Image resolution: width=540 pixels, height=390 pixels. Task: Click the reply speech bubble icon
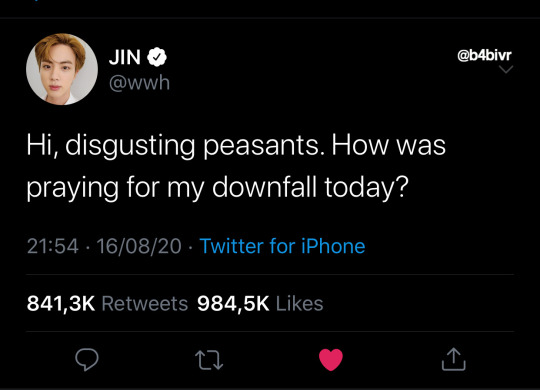point(87,359)
